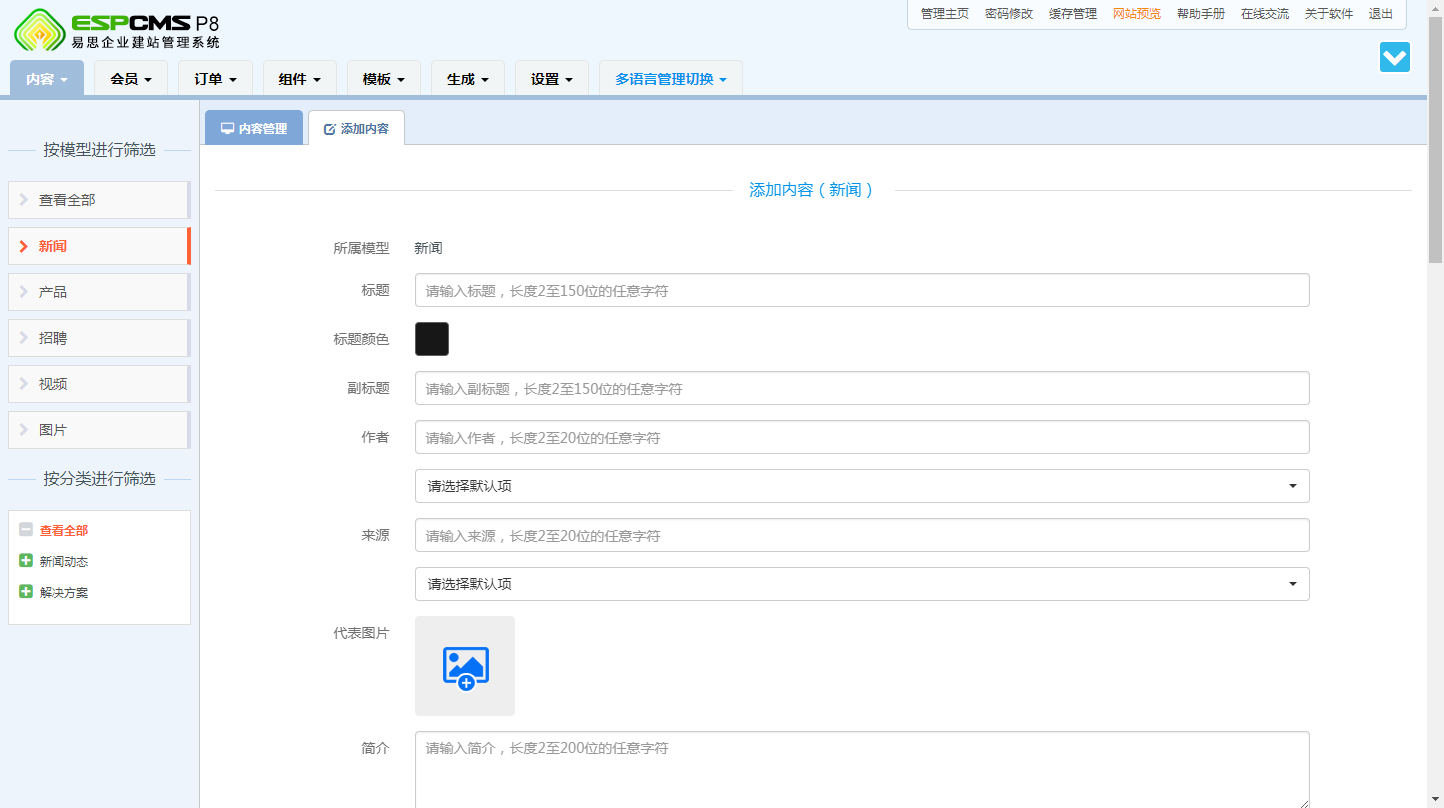The height and width of the screenshot is (808, 1444).
Task: Collapse the 查看全部 category minus icon
Action: point(26,530)
